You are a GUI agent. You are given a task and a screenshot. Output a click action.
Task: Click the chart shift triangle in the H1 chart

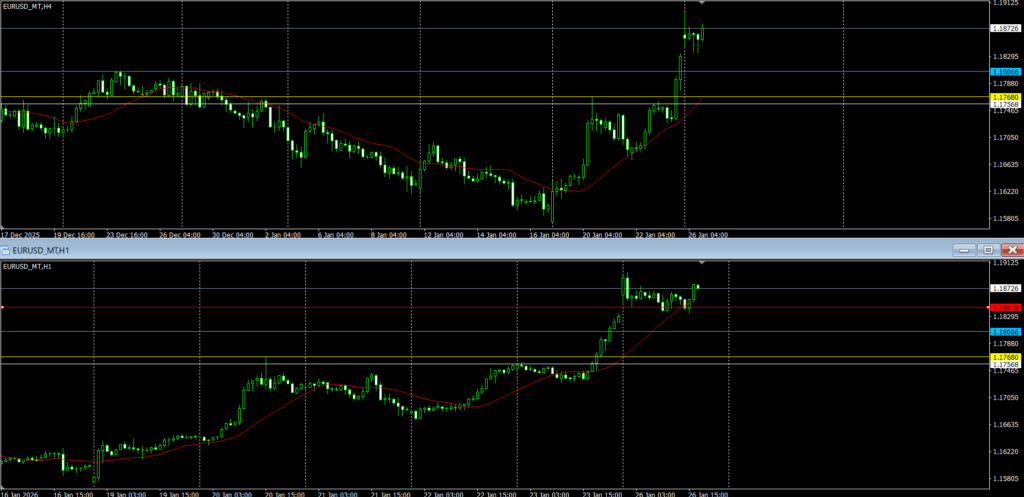point(702,263)
